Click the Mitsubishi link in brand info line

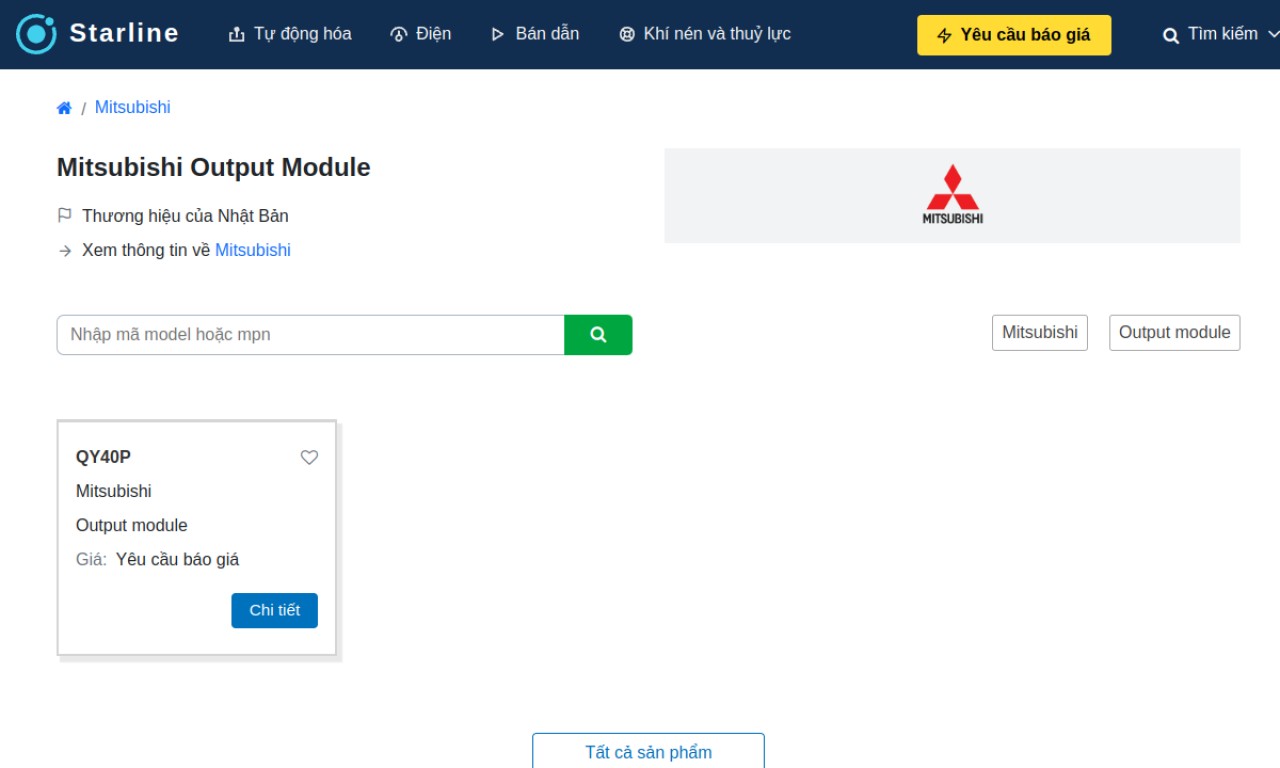click(253, 250)
